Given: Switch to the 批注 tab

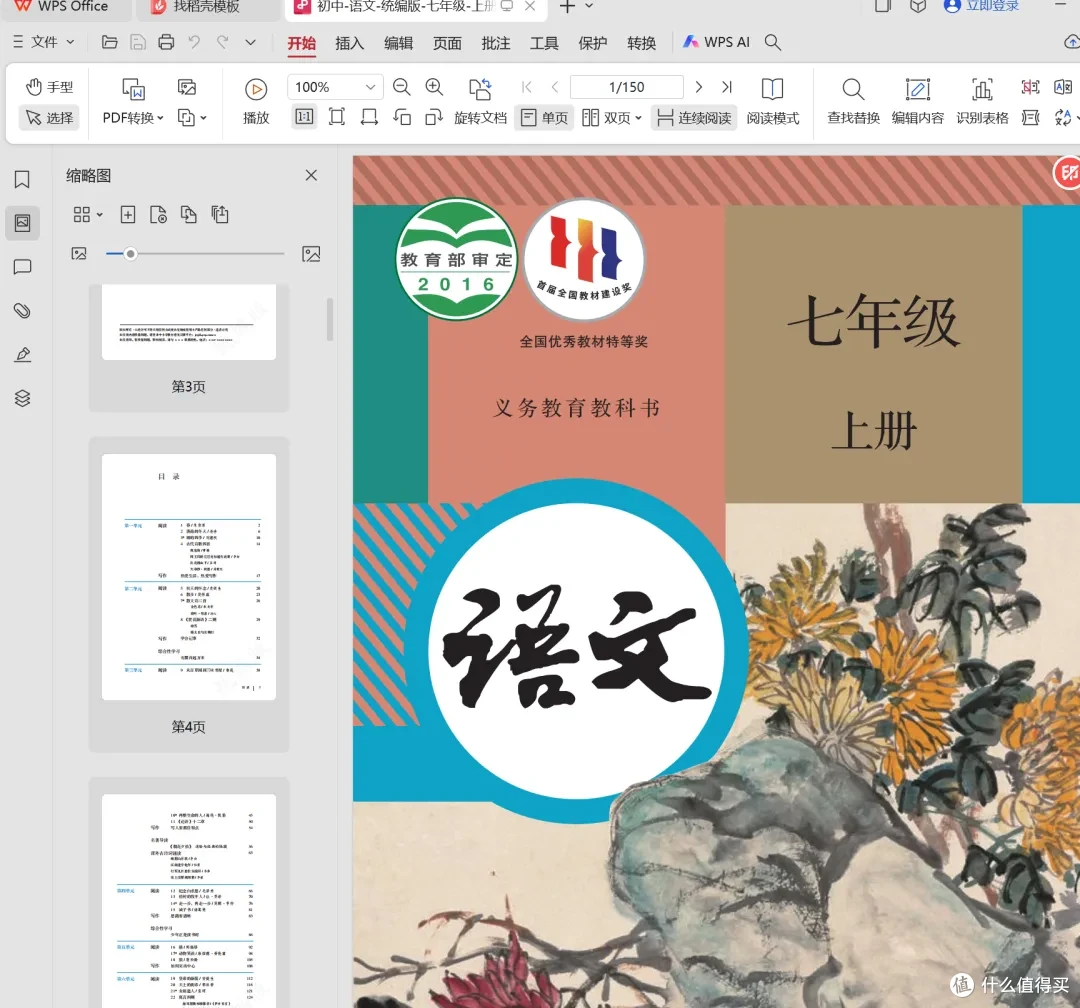Looking at the screenshot, I should [496, 43].
